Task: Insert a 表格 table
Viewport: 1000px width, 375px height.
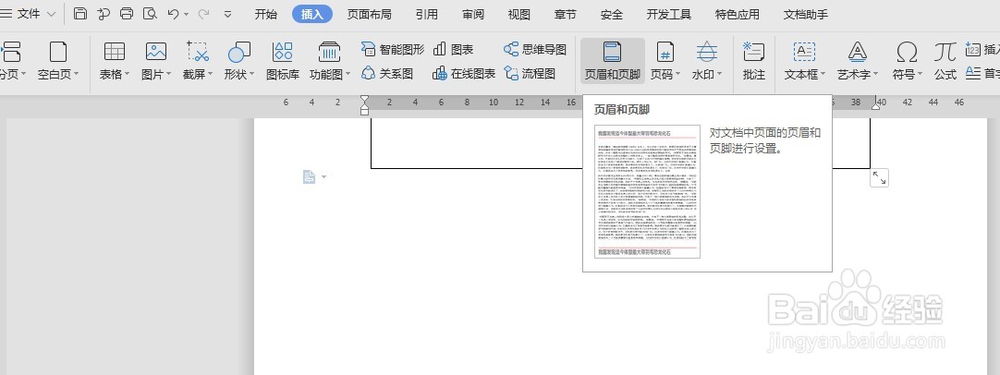Action: pos(114,61)
